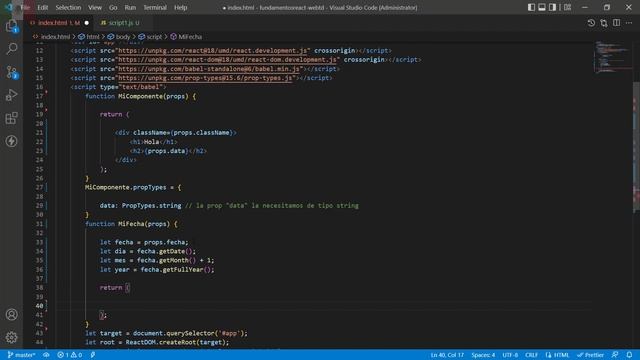Screen dimensions: 640x360
Task: Open notifications bell icon
Action: point(629,355)
